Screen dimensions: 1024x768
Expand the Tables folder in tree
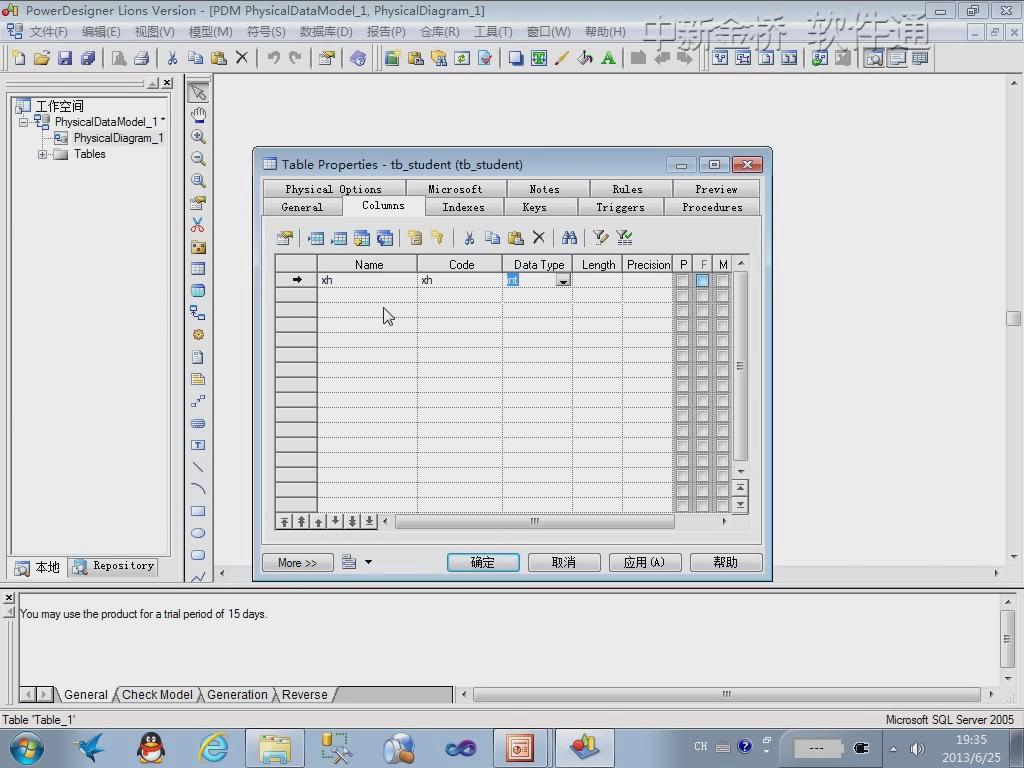pyautogui.click(x=42, y=155)
